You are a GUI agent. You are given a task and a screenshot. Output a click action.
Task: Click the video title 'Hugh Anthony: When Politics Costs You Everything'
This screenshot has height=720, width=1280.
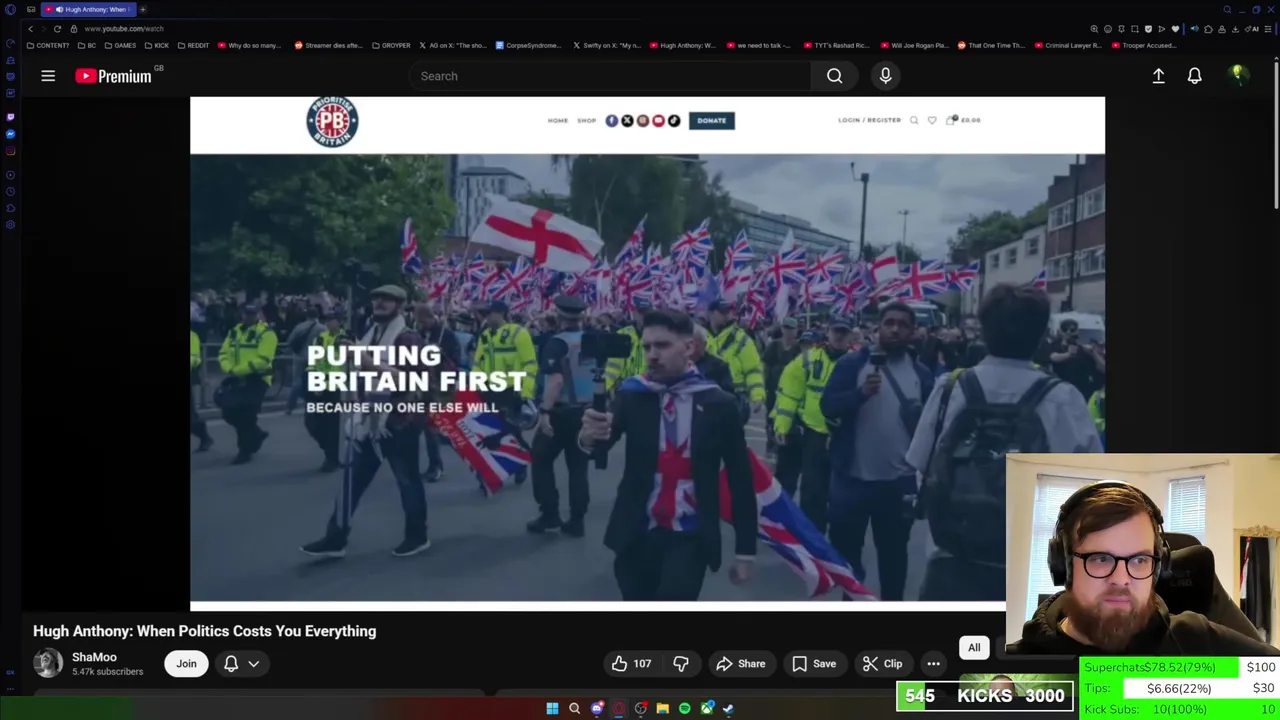[205, 631]
